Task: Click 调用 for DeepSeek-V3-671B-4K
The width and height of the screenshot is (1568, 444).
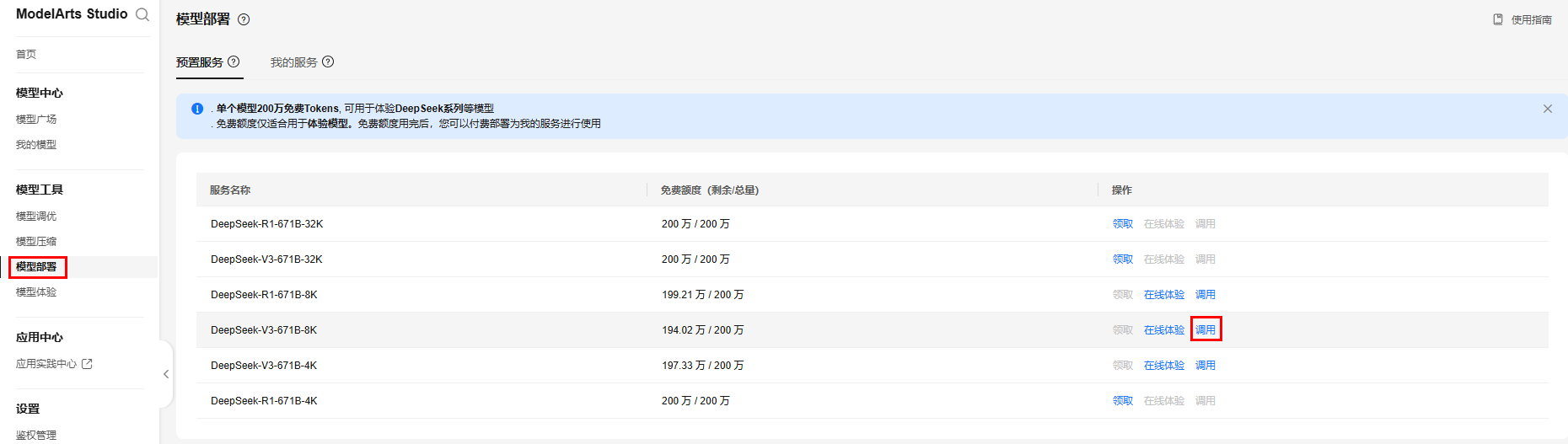Action: click(x=1206, y=366)
